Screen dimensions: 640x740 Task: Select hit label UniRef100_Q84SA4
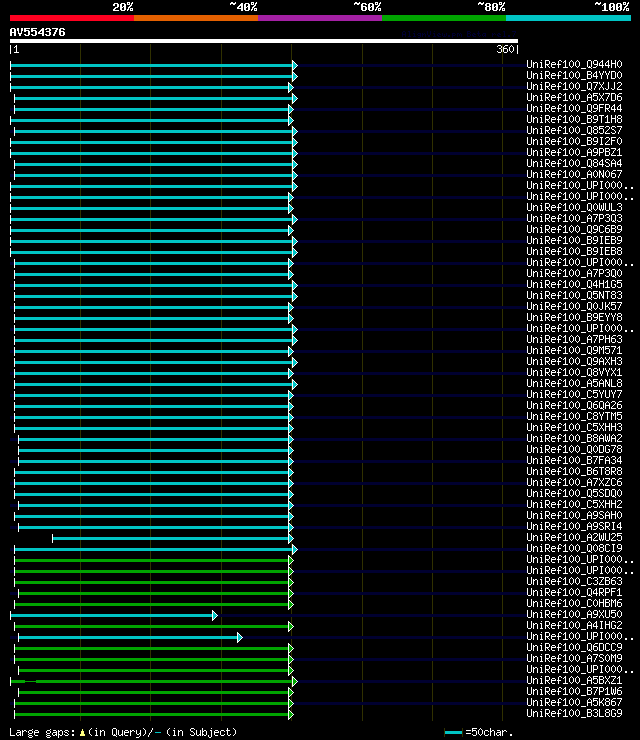[574, 163]
